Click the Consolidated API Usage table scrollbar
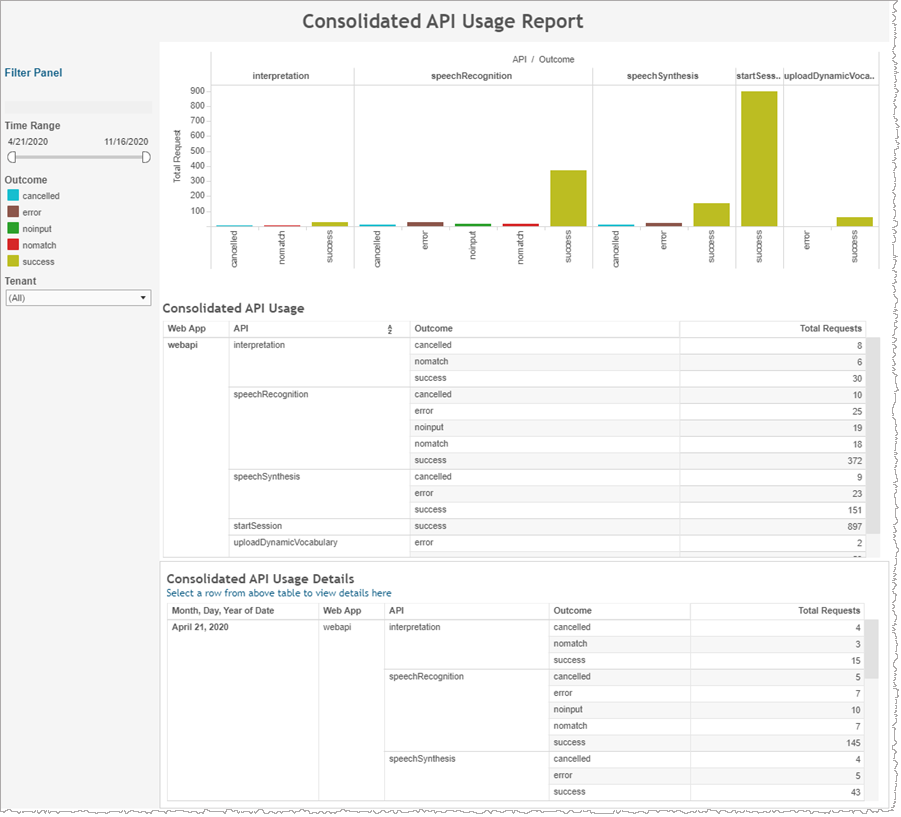 (872, 435)
